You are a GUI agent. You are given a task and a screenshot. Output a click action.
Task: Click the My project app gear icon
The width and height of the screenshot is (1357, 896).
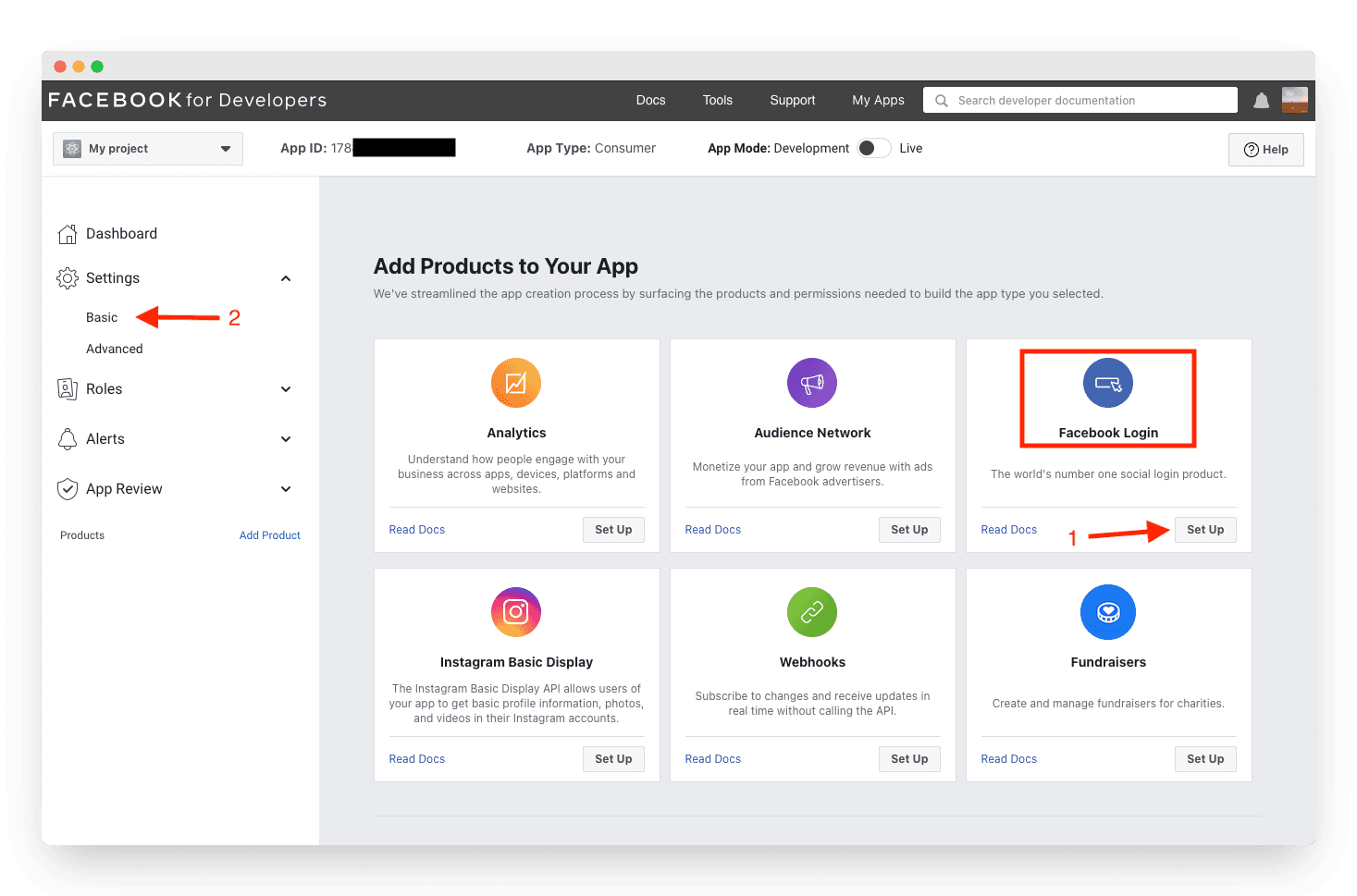(x=72, y=149)
